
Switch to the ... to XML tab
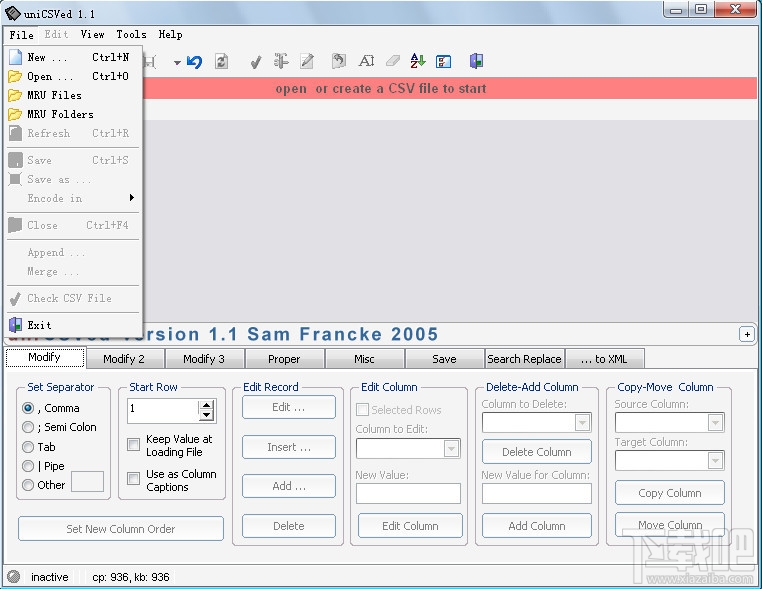[604, 359]
